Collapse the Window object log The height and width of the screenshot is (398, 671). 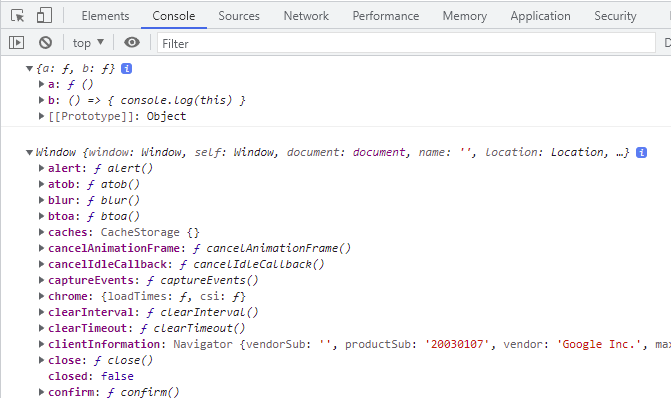30,152
